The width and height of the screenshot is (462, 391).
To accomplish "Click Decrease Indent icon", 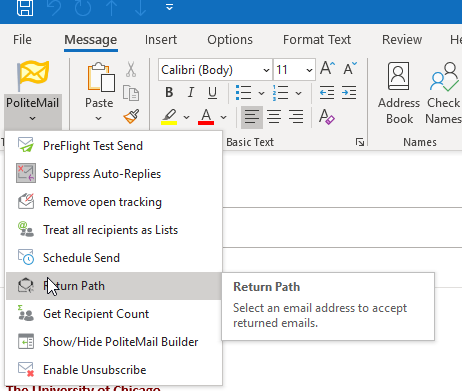I will pos(327,92).
